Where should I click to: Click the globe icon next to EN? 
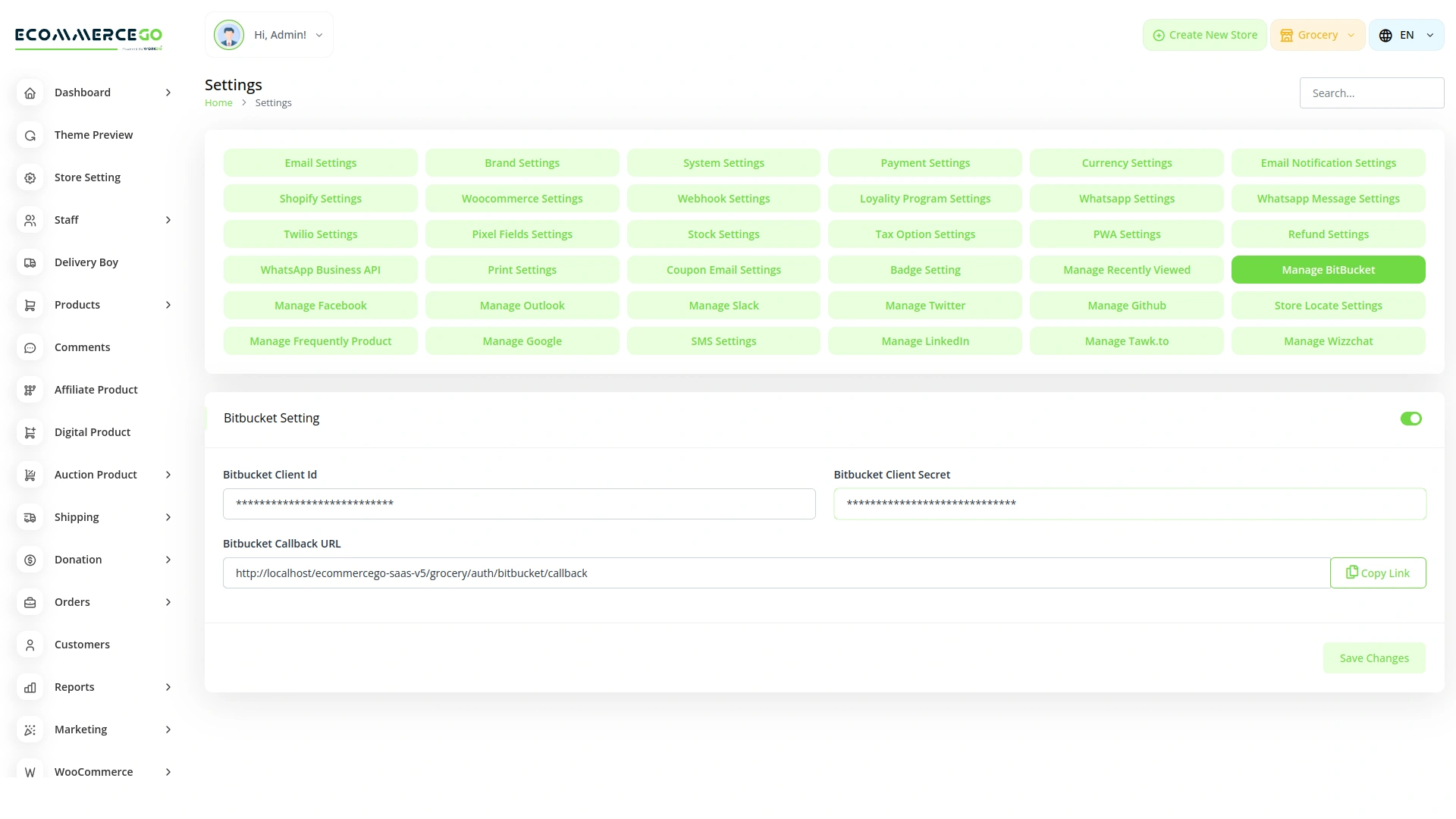pos(1384,35)
